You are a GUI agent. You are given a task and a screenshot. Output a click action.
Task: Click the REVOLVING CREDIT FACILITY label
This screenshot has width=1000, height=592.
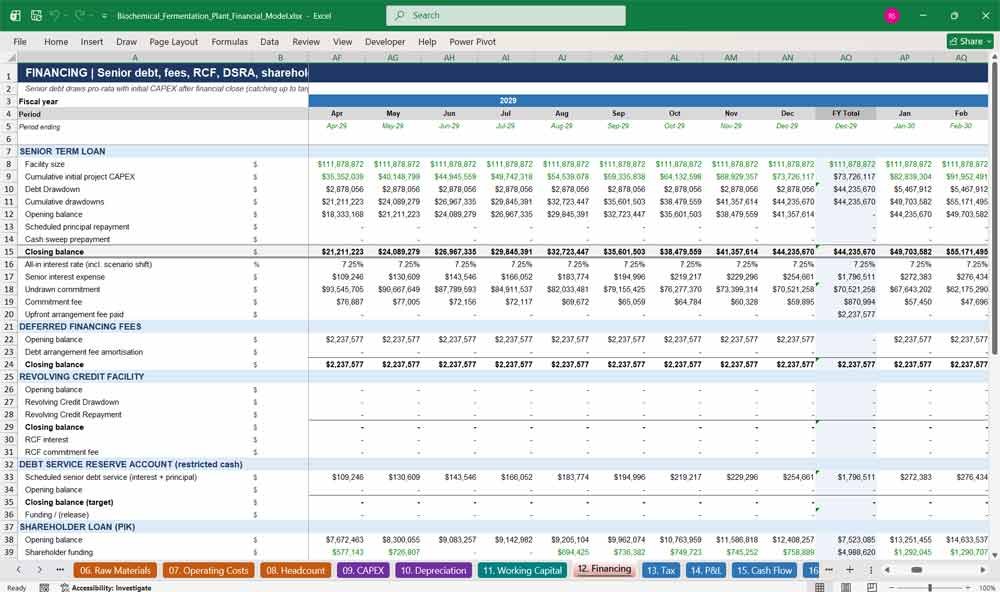[82, 377]
